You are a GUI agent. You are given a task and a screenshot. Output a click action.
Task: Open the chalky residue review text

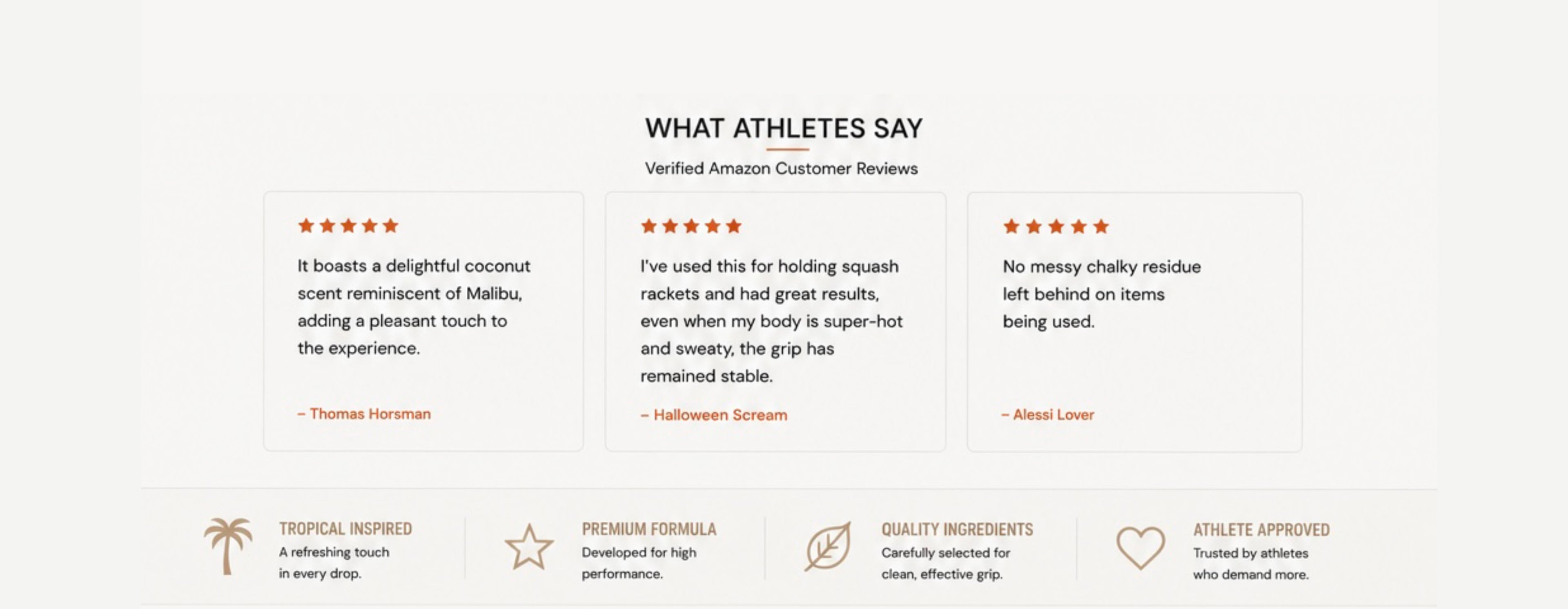[1102, 294]
